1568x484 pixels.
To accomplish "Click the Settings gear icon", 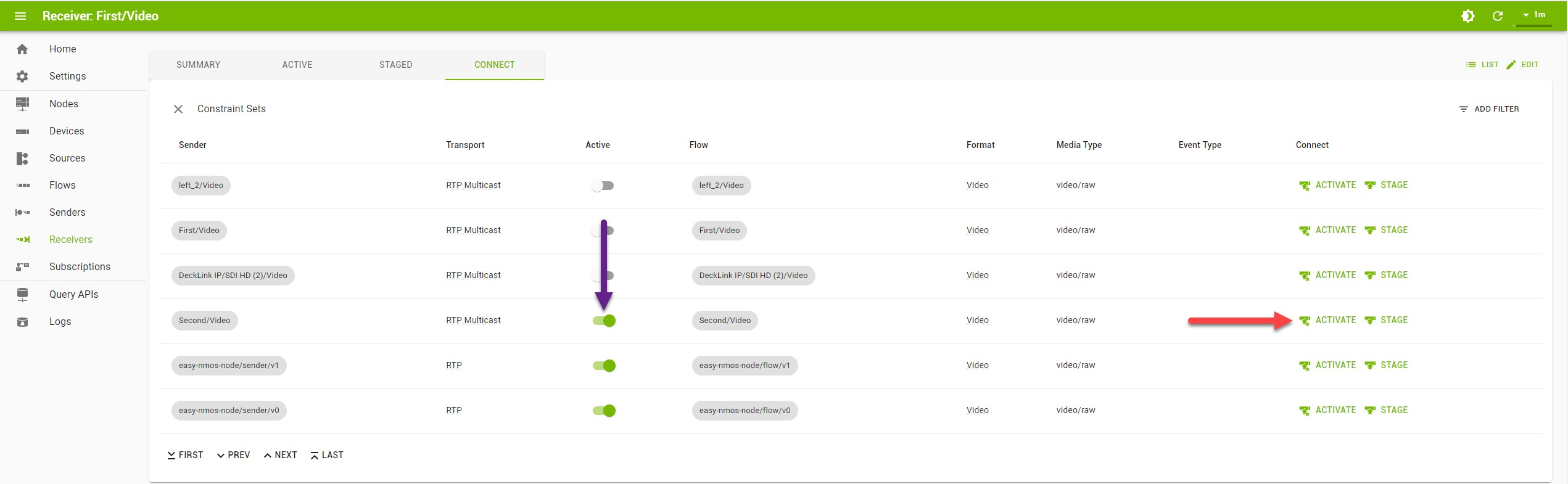I will [22, 76].
